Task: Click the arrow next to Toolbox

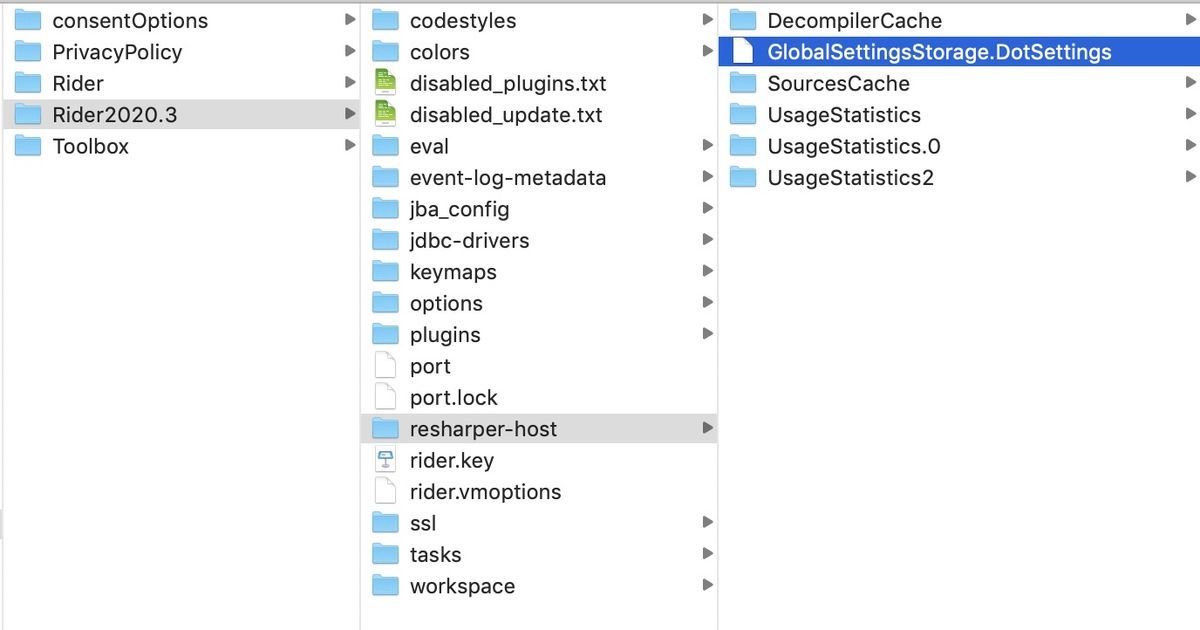Action: coord(349,146)
